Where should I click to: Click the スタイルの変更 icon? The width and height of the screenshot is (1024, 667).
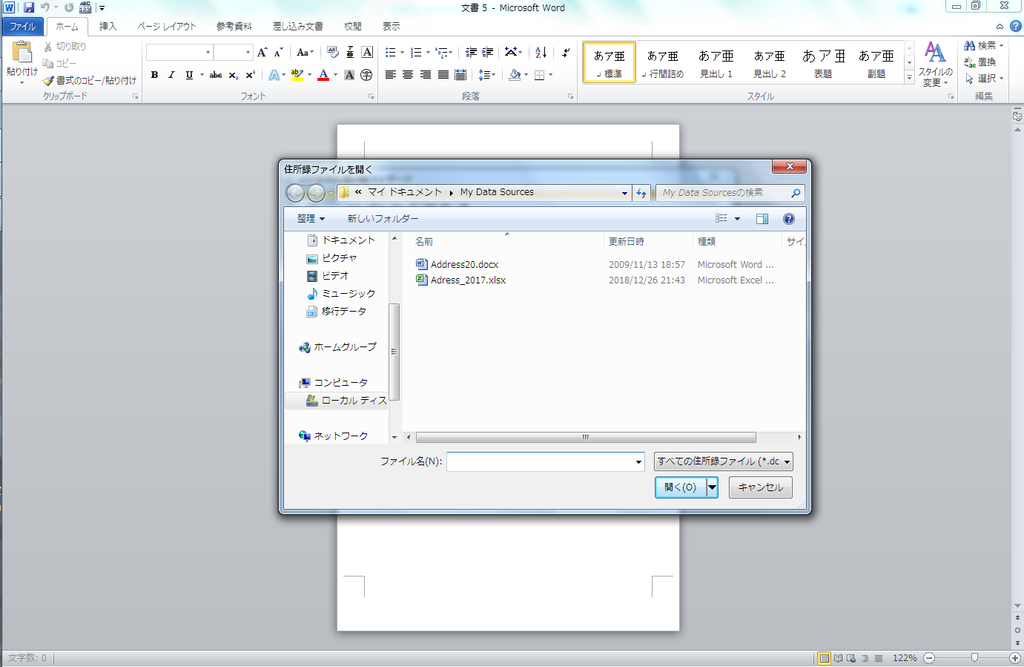935,63
